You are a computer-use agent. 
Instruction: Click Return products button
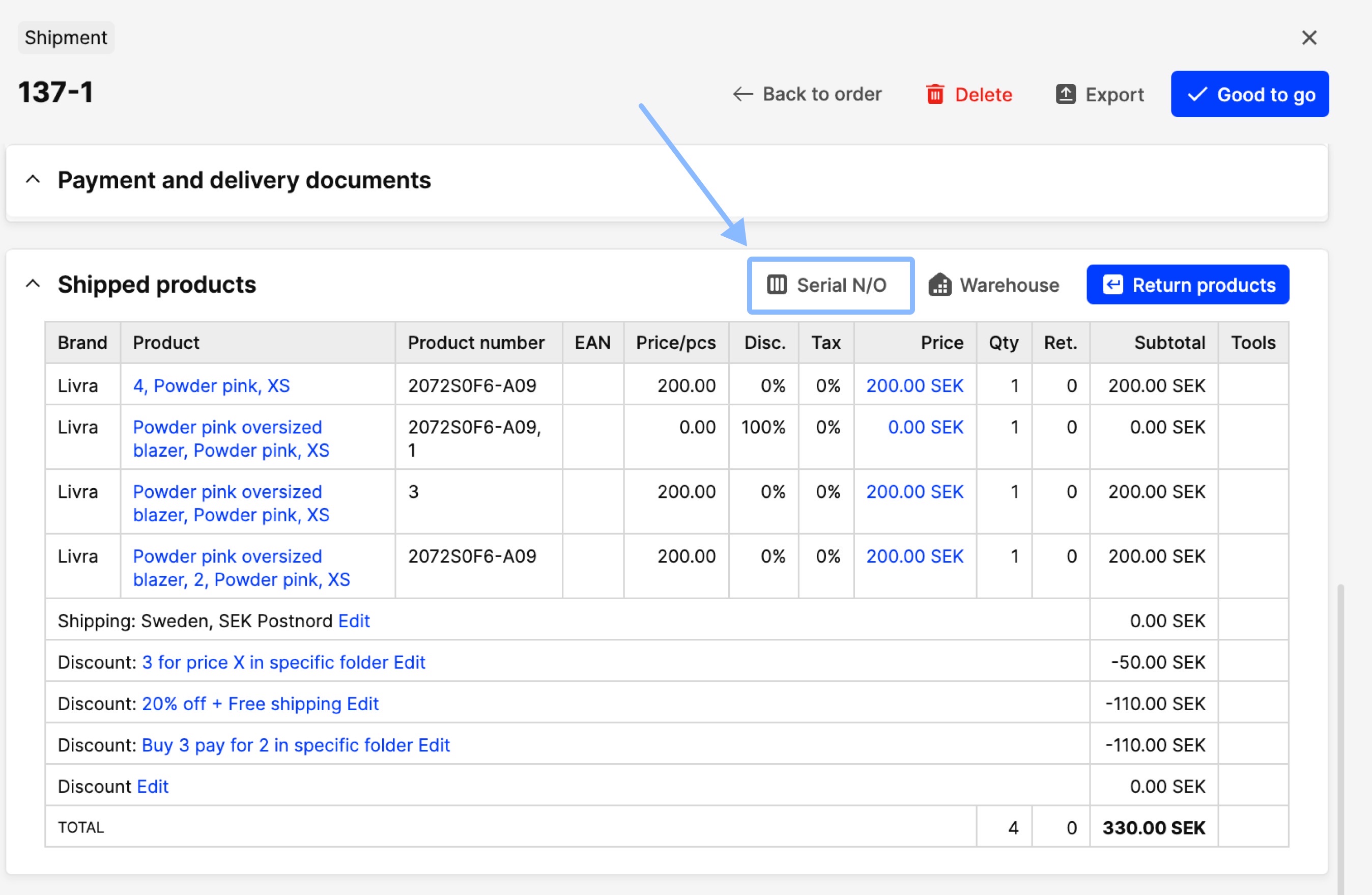point(1188,284)
